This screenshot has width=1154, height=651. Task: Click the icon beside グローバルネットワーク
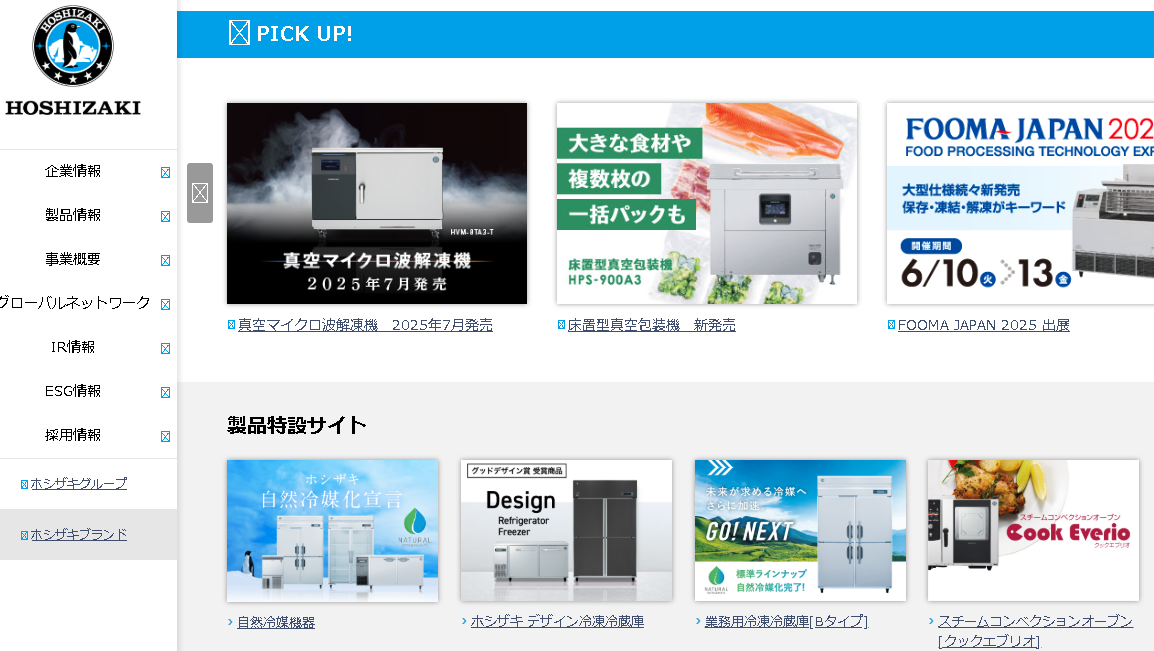click(166, 305)
